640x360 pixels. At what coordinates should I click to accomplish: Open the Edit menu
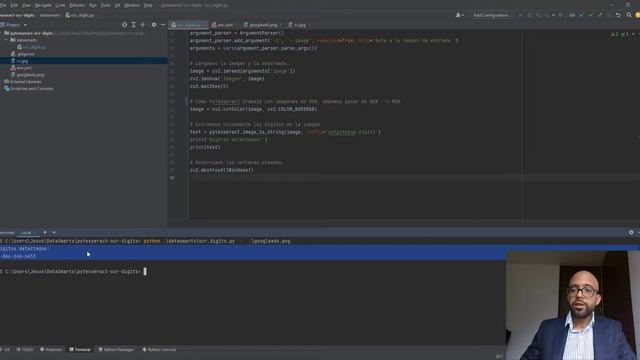(14, 5)
